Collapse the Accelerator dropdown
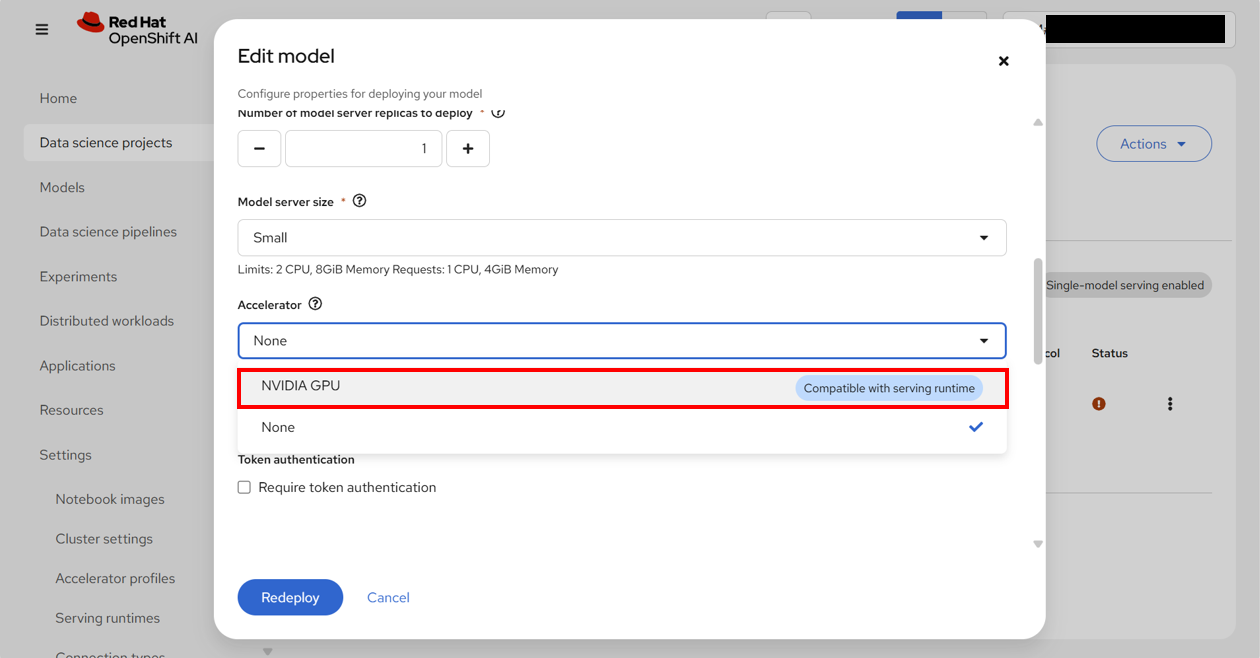Viewport: 1260px width, 658px height. point(622,341)
